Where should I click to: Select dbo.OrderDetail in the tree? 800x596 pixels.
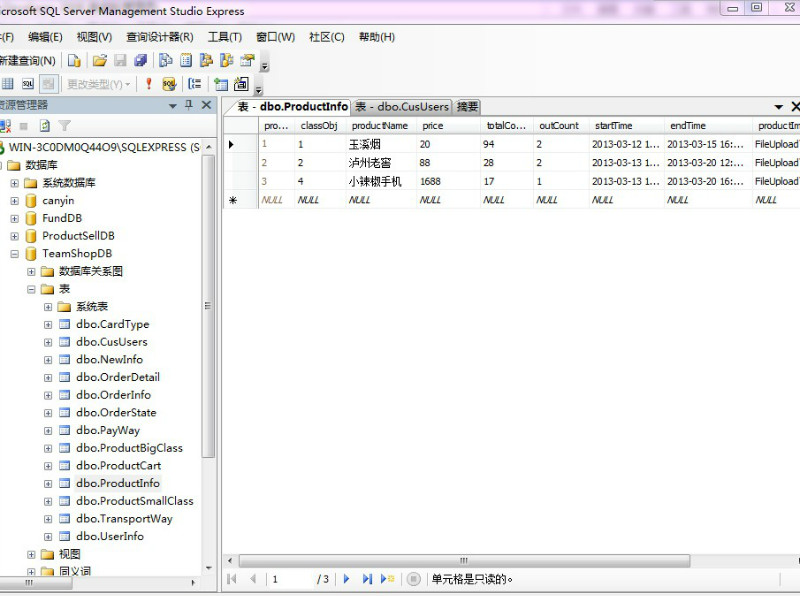point(117,377)
